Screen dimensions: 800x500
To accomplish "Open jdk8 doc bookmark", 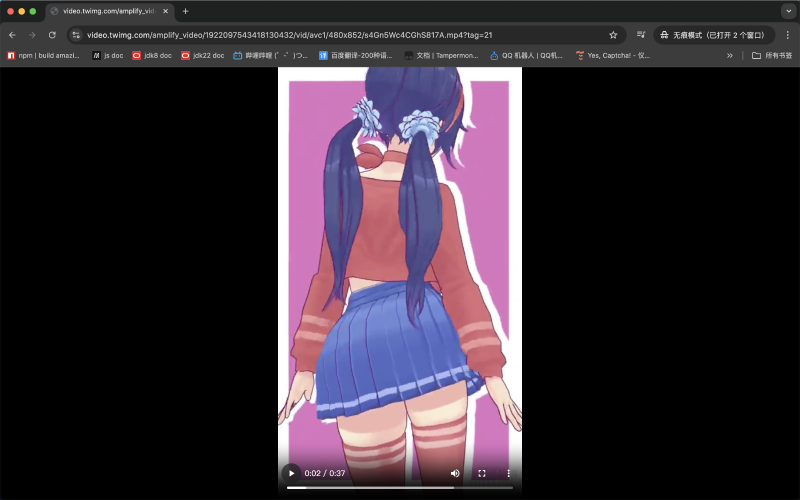I will (x=152, y=55).
